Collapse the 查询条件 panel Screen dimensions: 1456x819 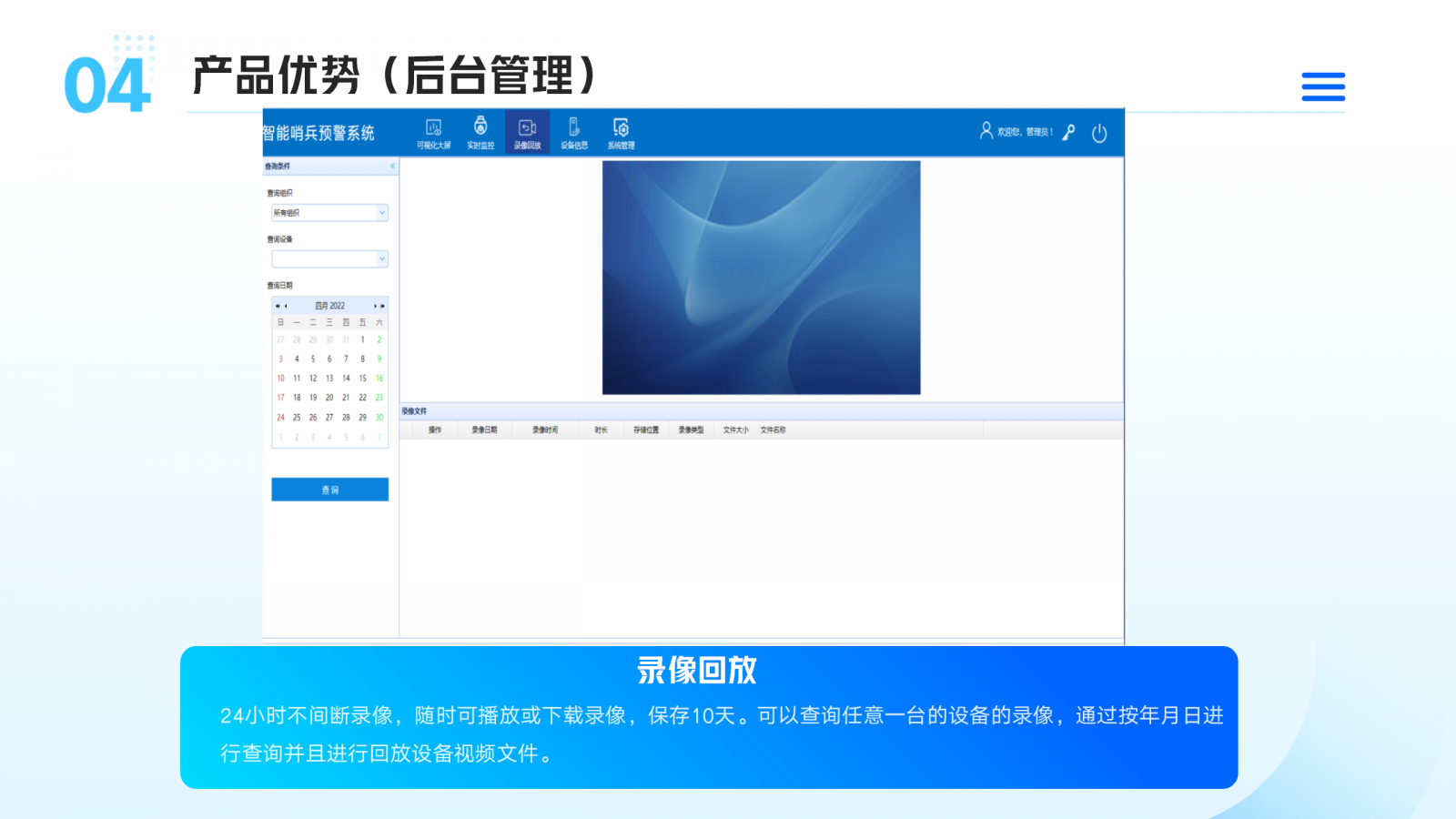[x=392, y=167]
